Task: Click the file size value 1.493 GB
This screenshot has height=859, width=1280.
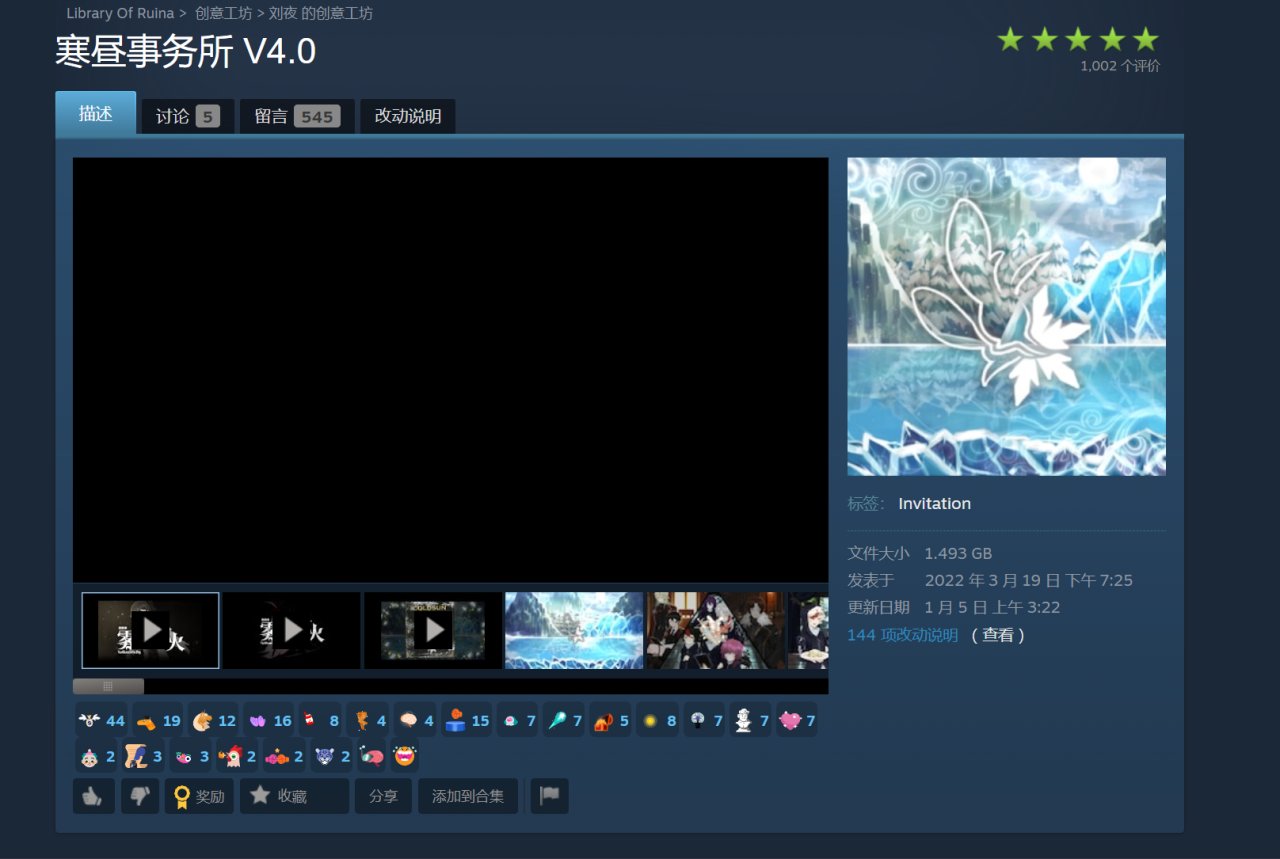Action: (x=958, y=553)
